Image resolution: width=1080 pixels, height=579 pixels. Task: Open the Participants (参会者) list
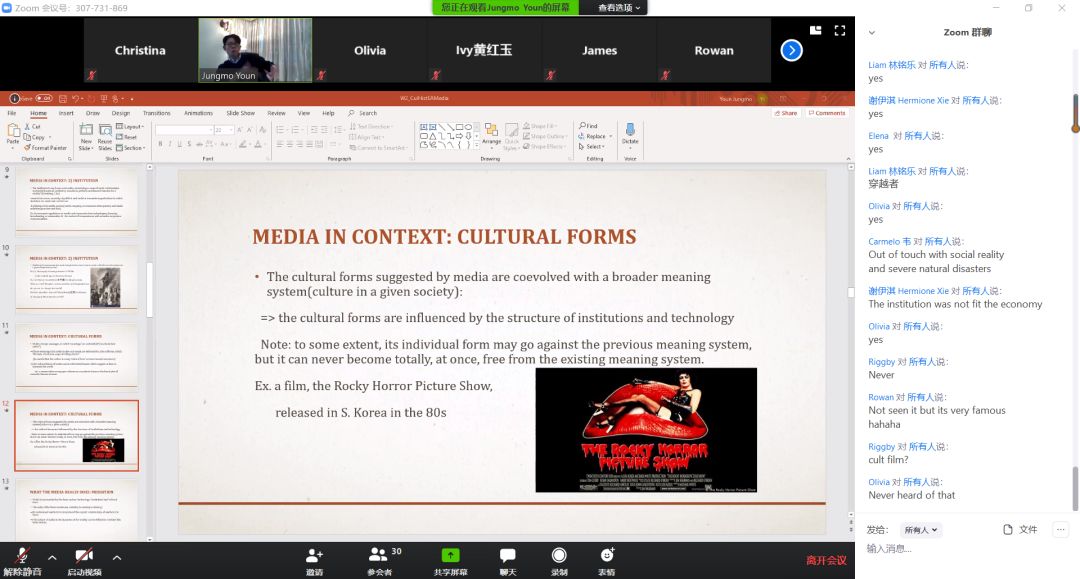point(379,556)
